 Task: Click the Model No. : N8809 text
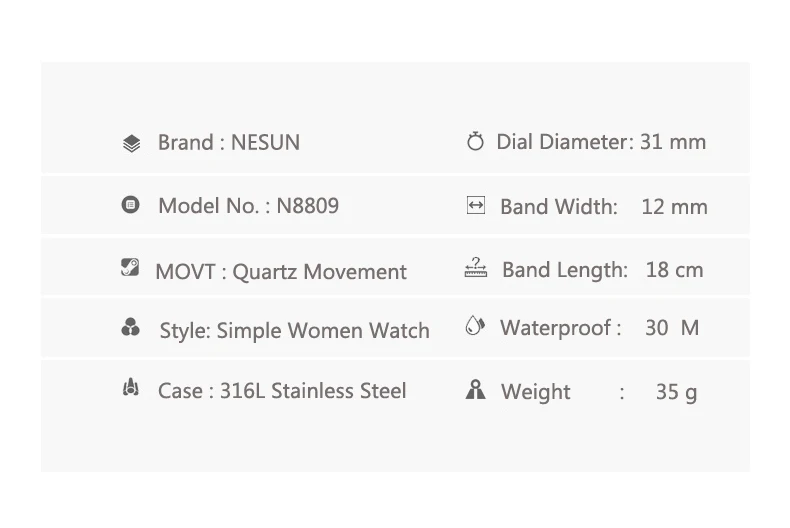(x=248, y=206)
